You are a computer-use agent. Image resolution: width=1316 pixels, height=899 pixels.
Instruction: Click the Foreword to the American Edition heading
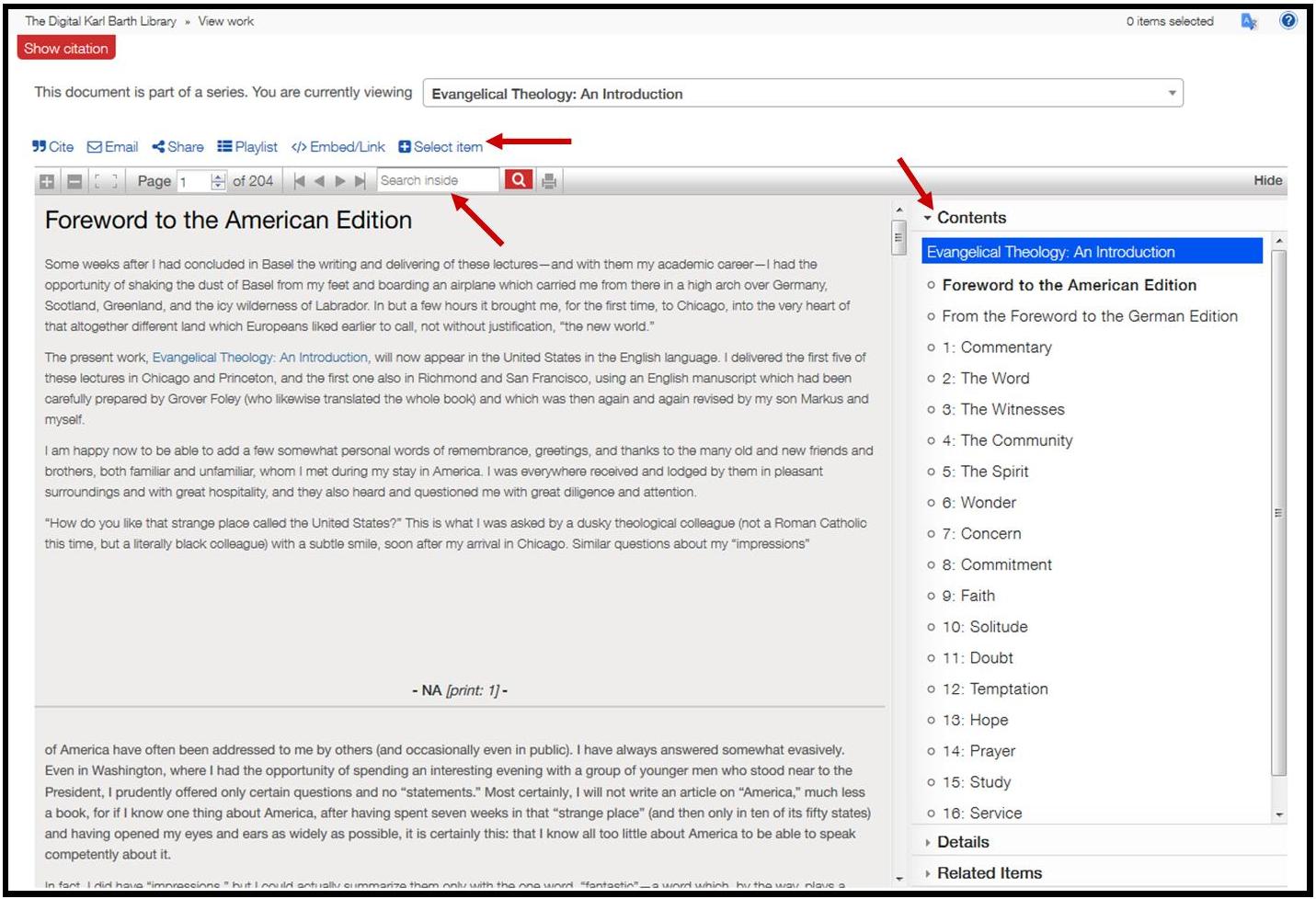[228, 221]
